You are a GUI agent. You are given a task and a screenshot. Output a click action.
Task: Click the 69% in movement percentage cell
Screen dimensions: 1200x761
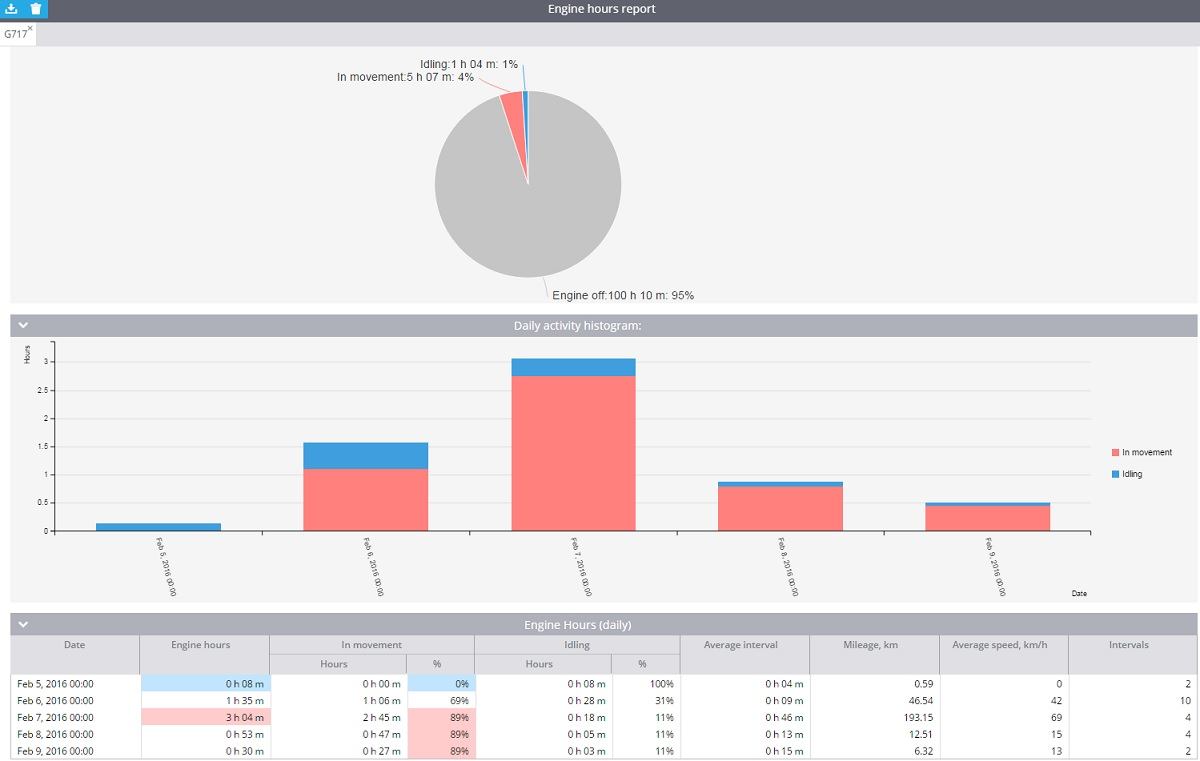(440, 701)
